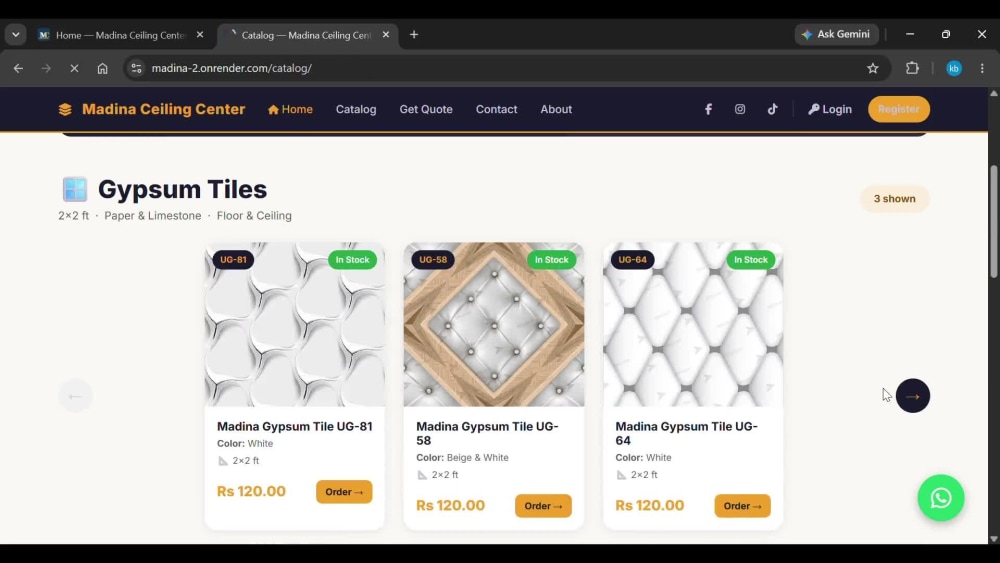Open WhatsApp chat floating button

tap(941, 498)
